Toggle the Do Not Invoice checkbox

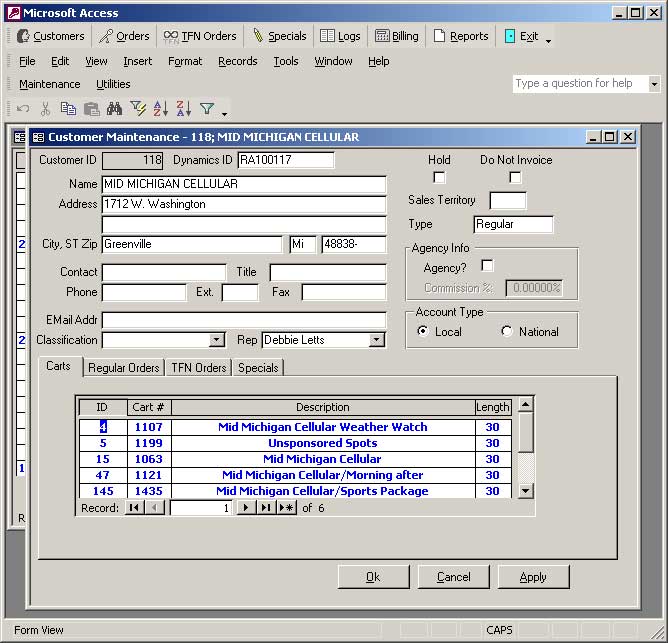point(515,177)
